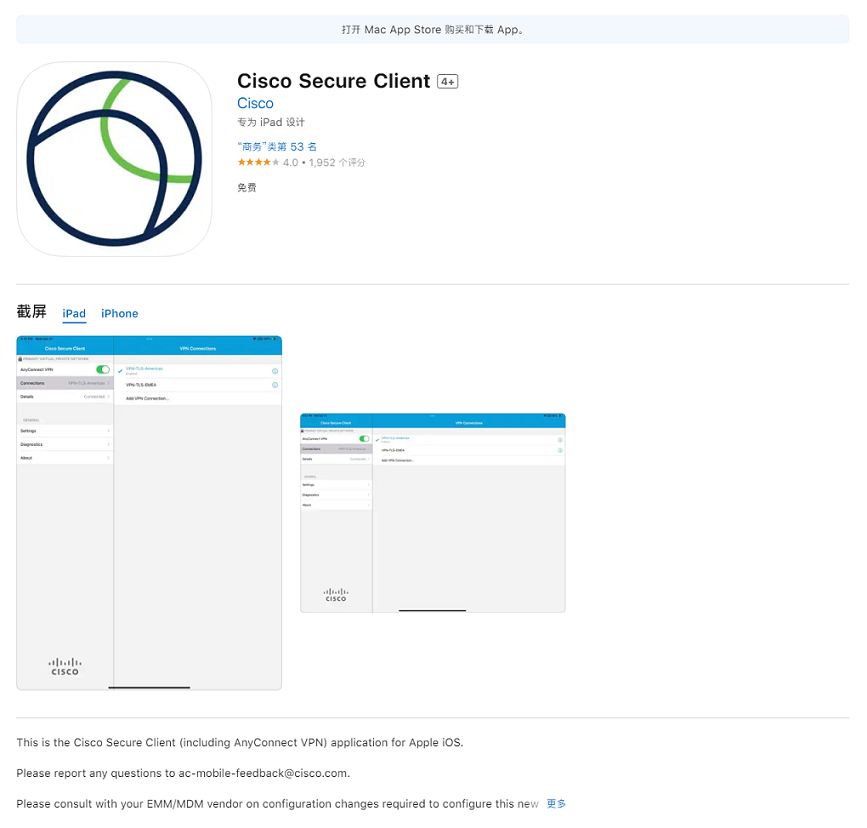Toggle AnyConnect VPN switch in landscape screenshot

click(x=364, y=439)
